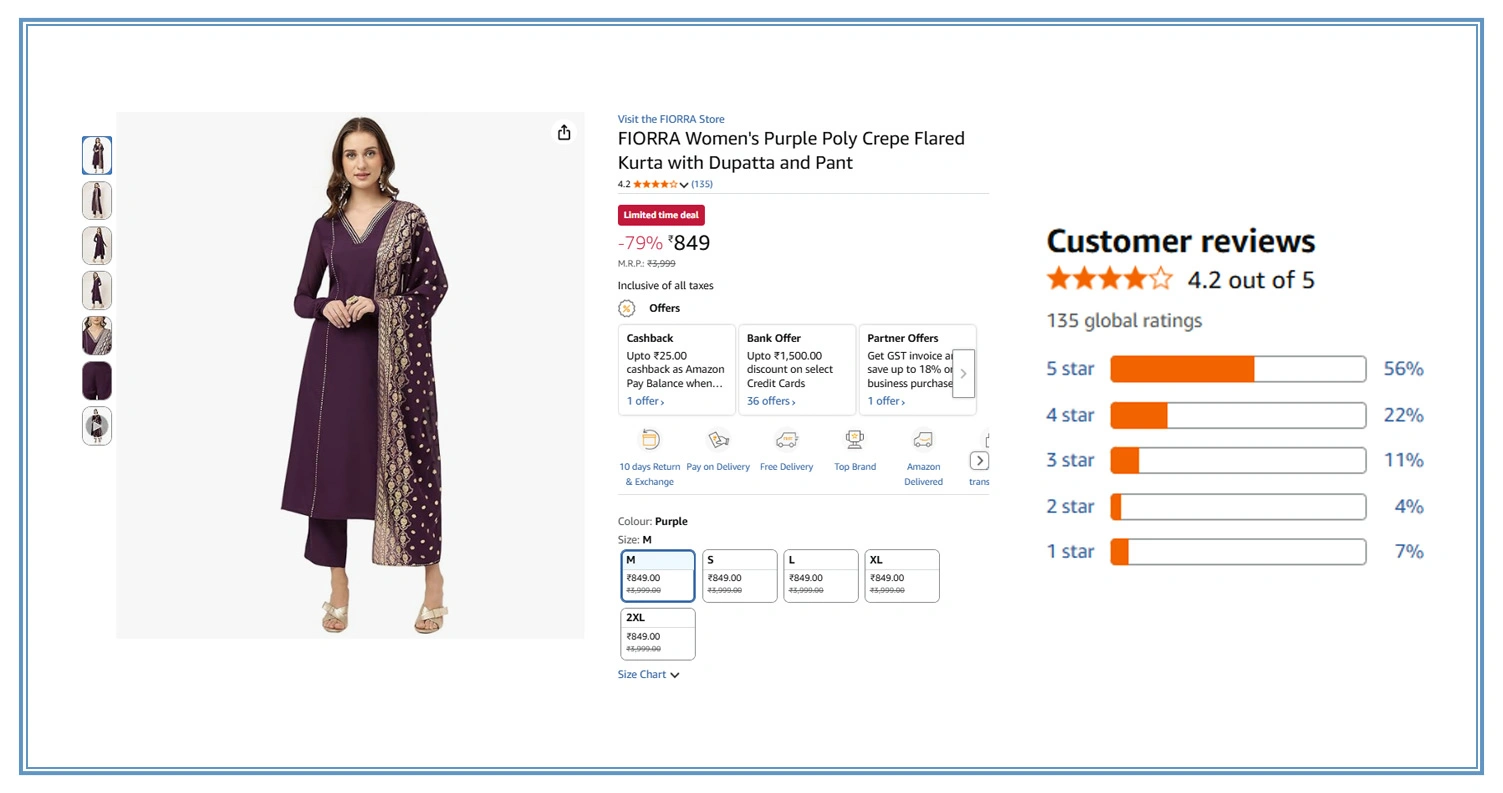
Task: Select size S option
Action: pos(739,576)
